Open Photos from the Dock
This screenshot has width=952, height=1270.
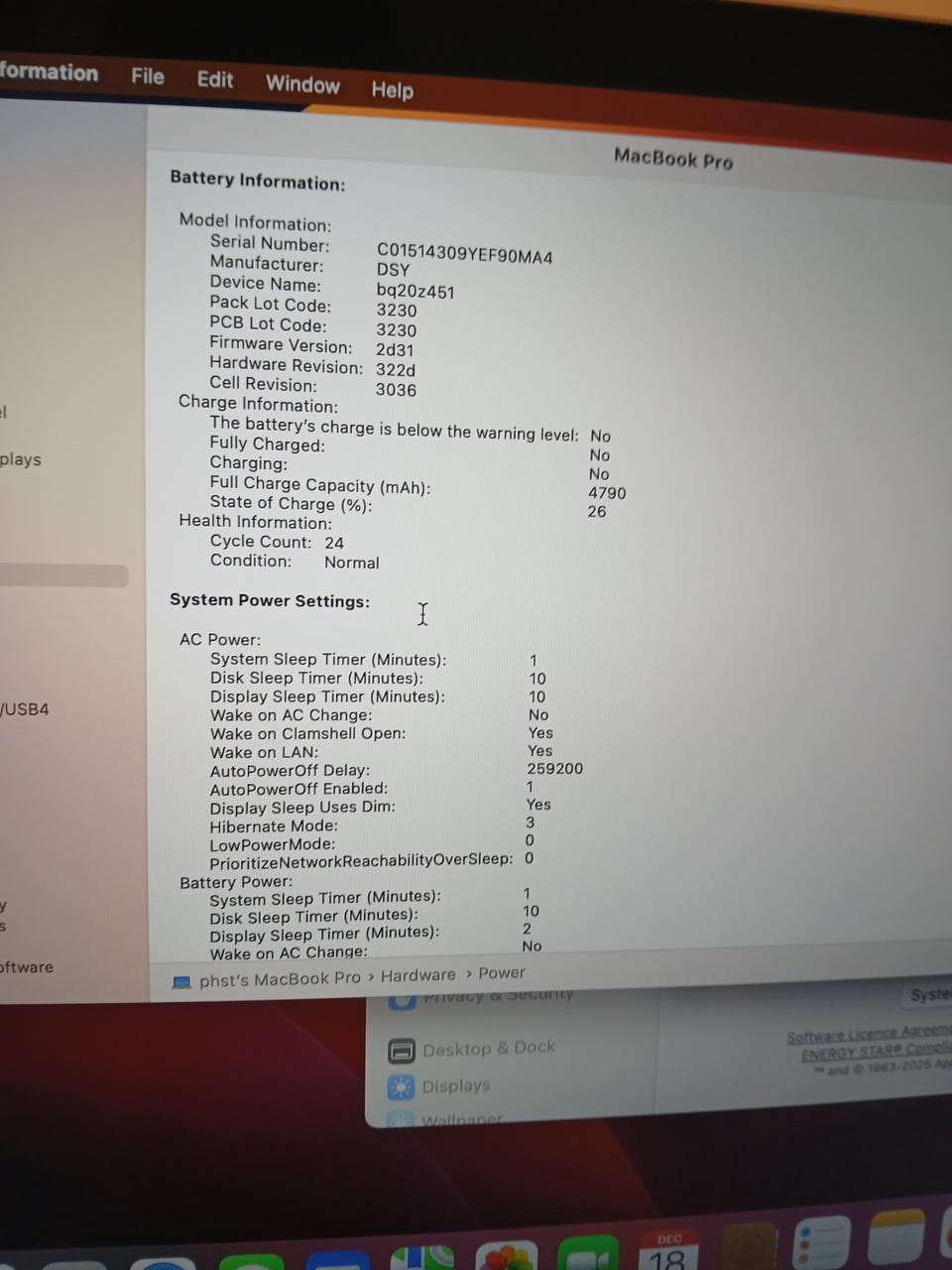(508, 1257)
